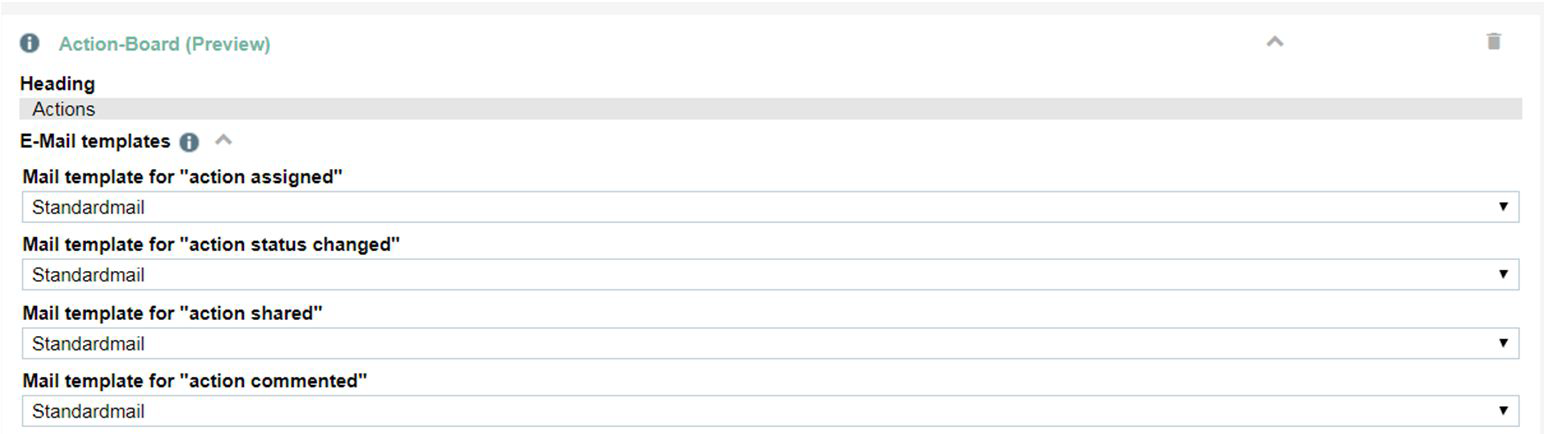Collapse the Action-Board panel with top chevron
Viewport: 1544px width, 434px height.
click(x=1275, y=42)
